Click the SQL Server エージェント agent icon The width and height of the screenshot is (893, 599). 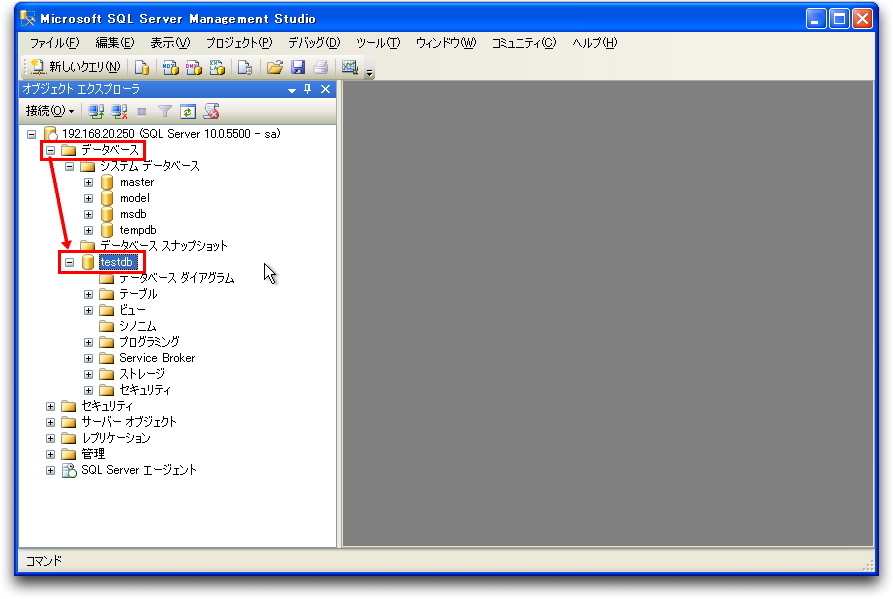click(x=69, y=470)
